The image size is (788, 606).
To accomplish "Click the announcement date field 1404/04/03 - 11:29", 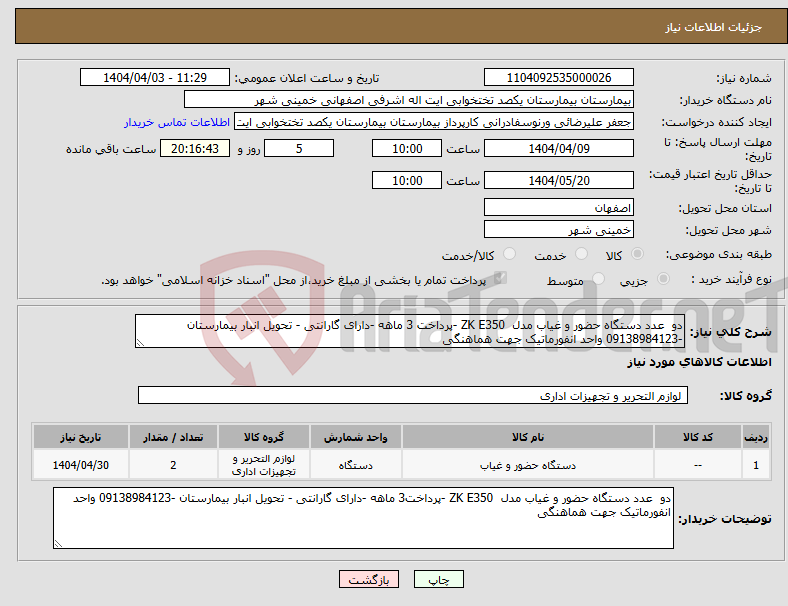I will point(155,77).
